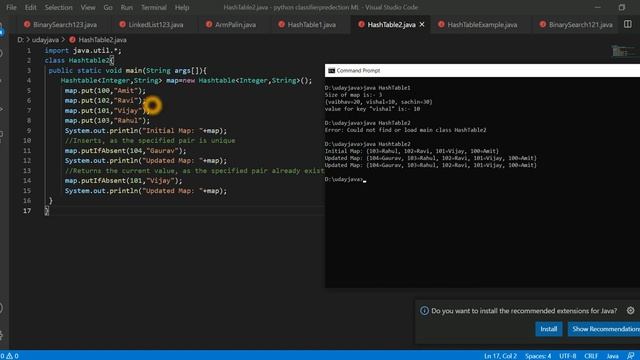
Task: Click the HashTable2.java breadcrumb
Action: [102, 40]
